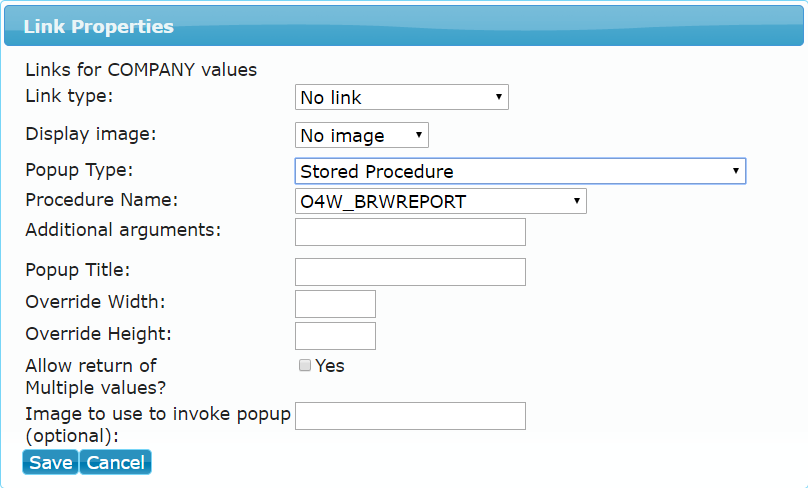Click the Additional arguments text field

410,232
